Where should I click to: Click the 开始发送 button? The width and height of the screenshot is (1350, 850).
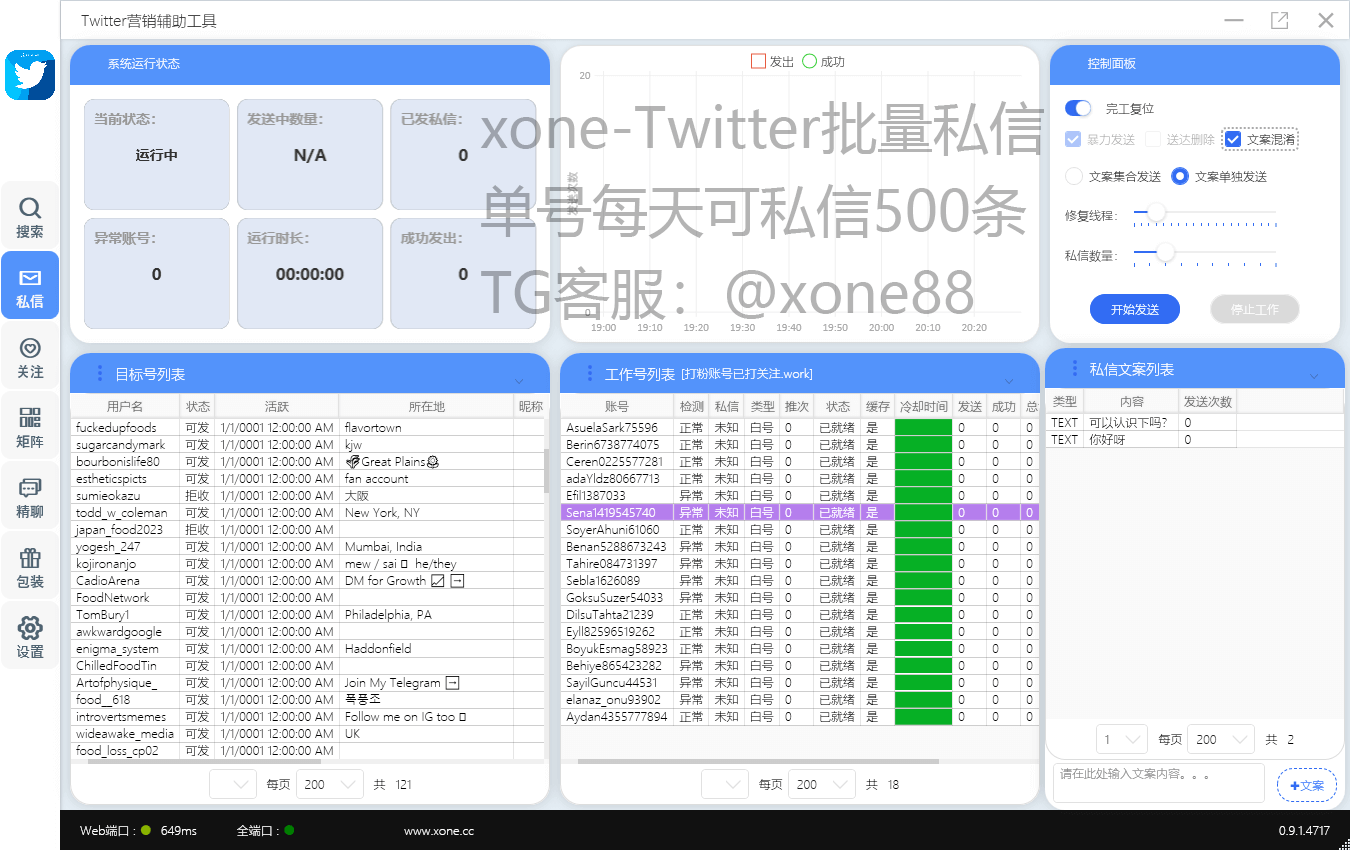(1134, 310)
